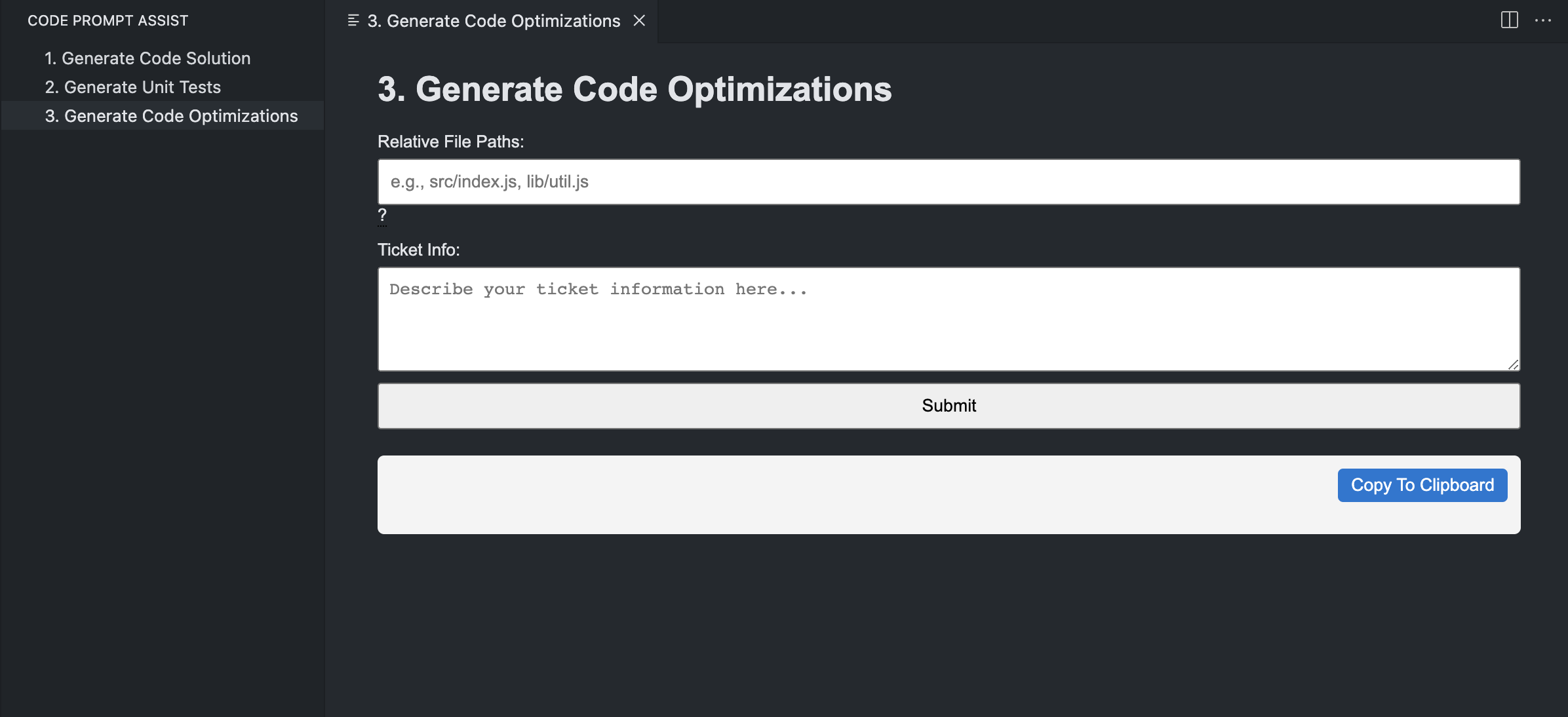Click the split editor right icon
Screen dimensions: 1568x717
point(1509,20)
